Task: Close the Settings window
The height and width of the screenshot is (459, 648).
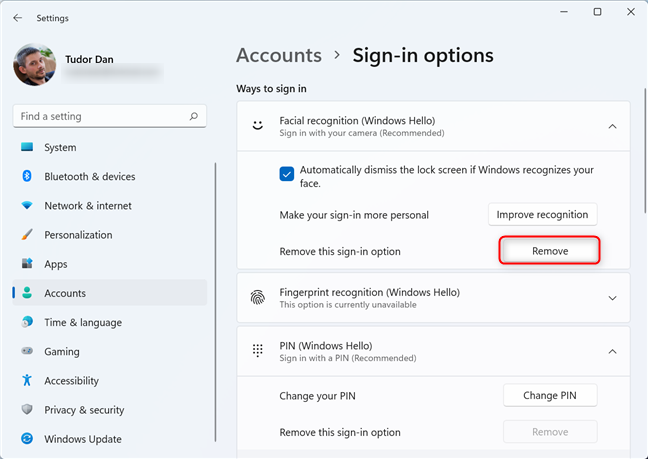Action: click(x=631, y=12)
